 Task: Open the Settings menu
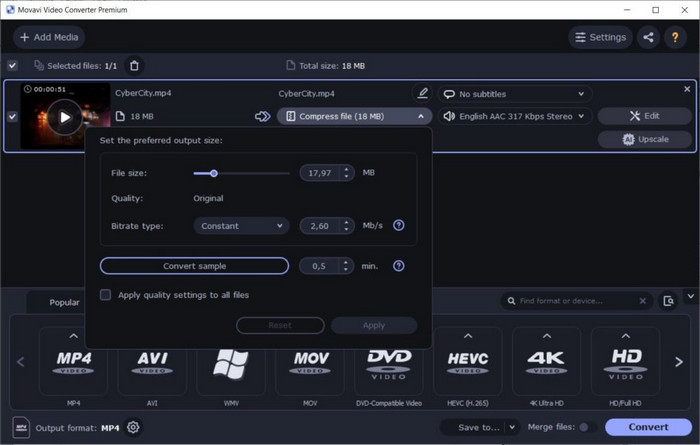[x=600, y=37]
